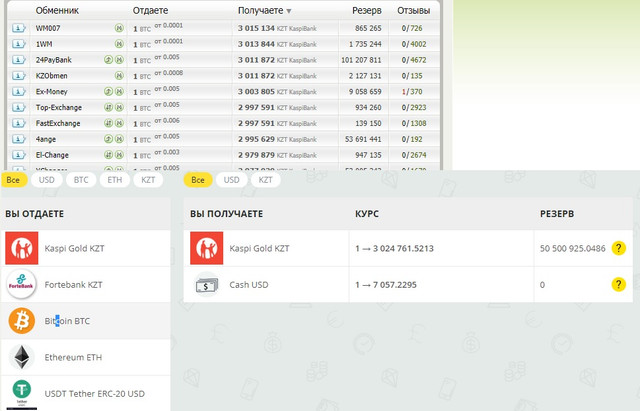Viewport: 640px width, 411px height.
Task: Click the Резерв column header in the exchanger table
Action: (367, 11)
